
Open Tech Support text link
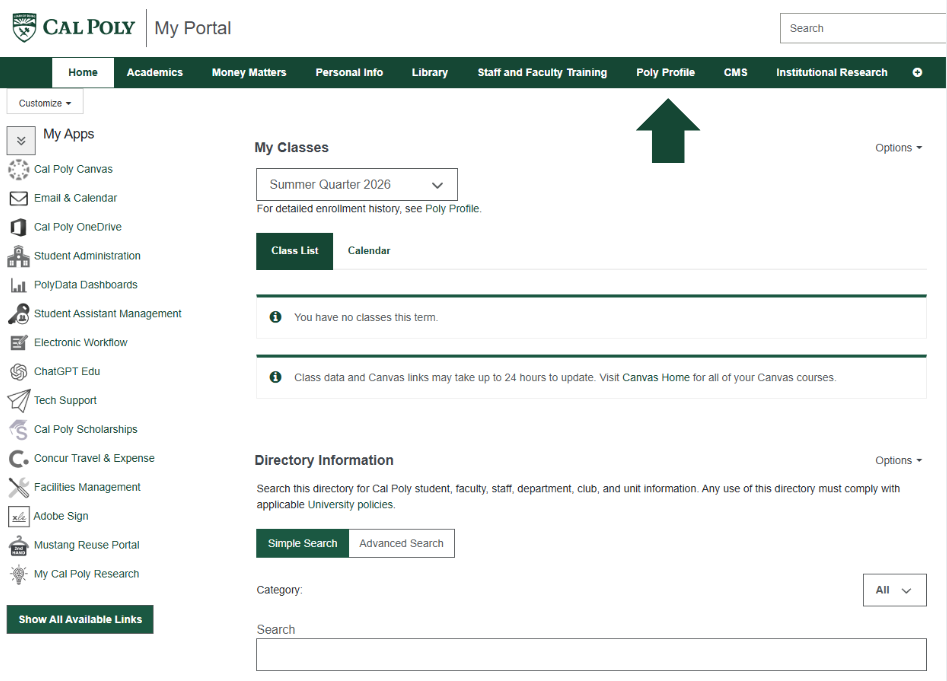(65, 400)
